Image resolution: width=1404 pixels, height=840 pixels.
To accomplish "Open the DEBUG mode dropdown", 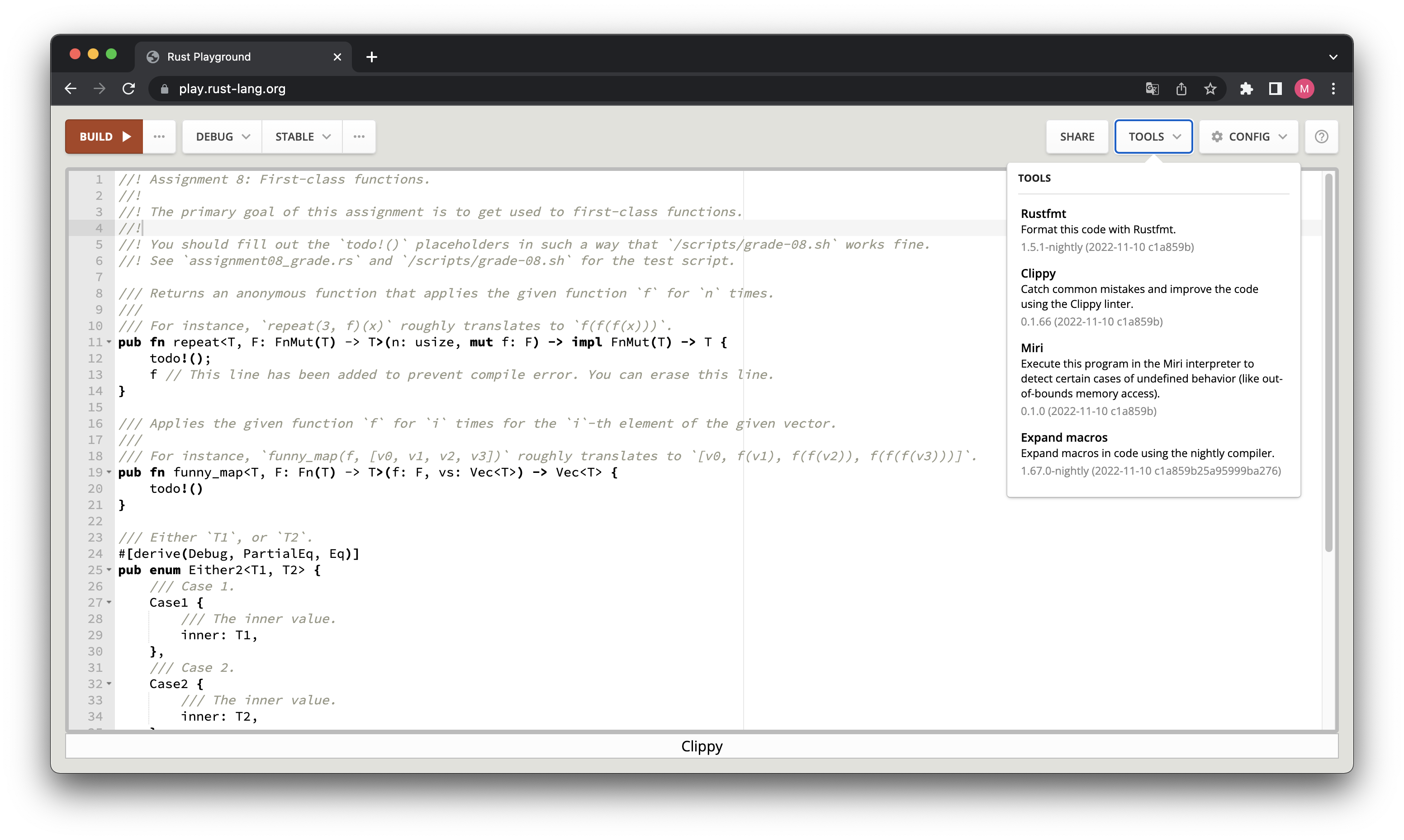I will (x=221, y=136).
